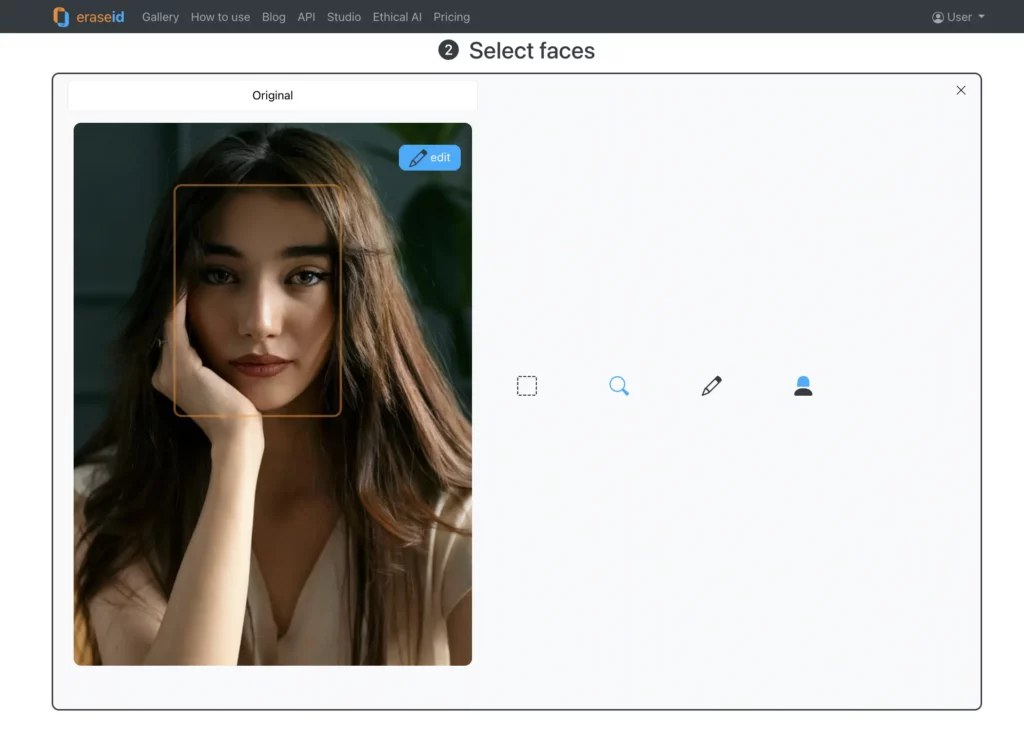Open the API menu item
Image resolution: width=1024 pixels, height=731 pixels.
tap(306, 17)
